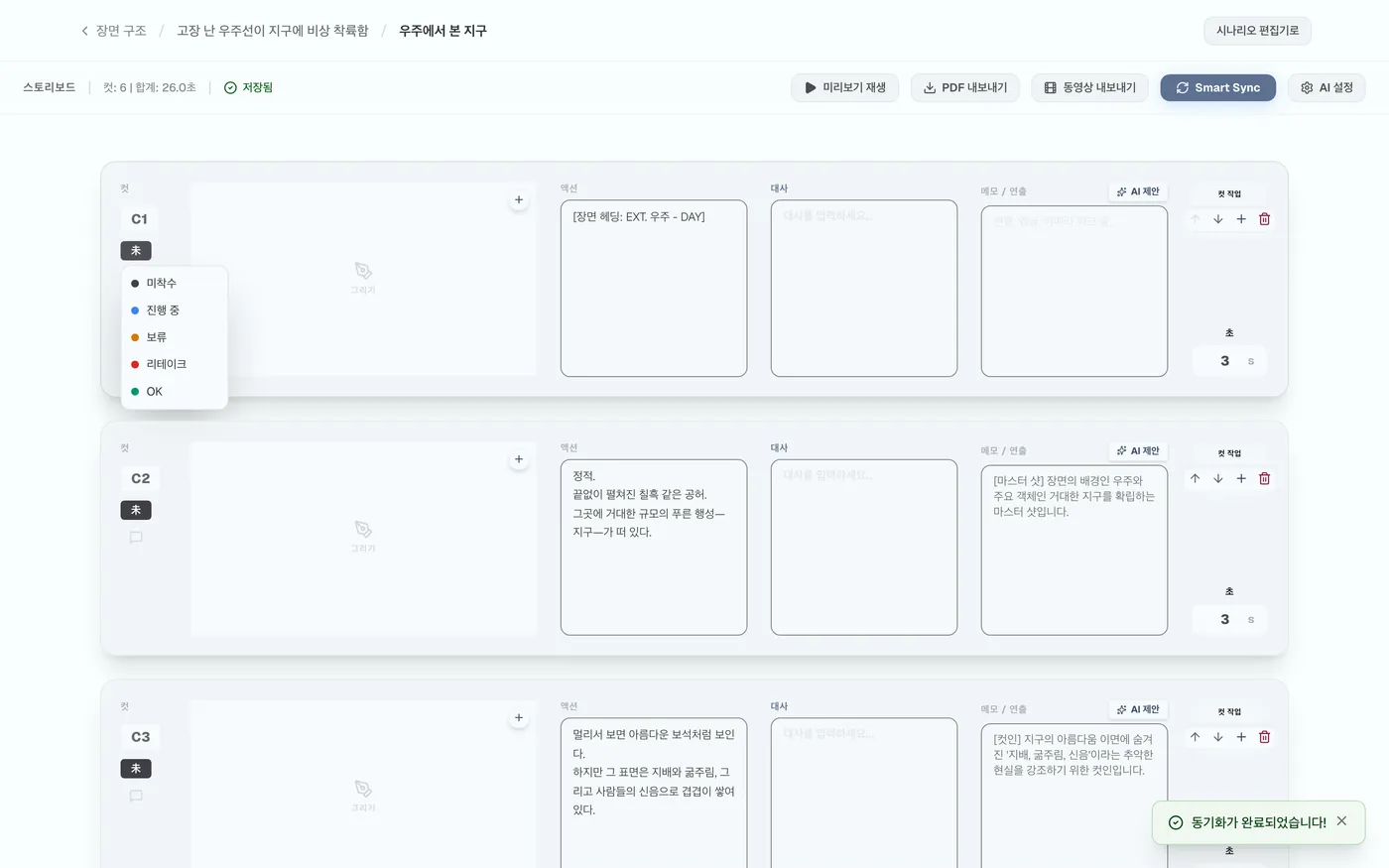Delete cut C3 with trash icon

point(1264,737)
